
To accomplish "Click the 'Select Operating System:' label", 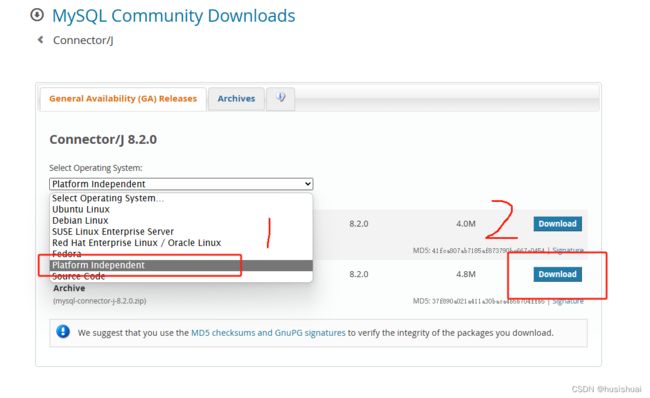I will click(x=96, y=168).
